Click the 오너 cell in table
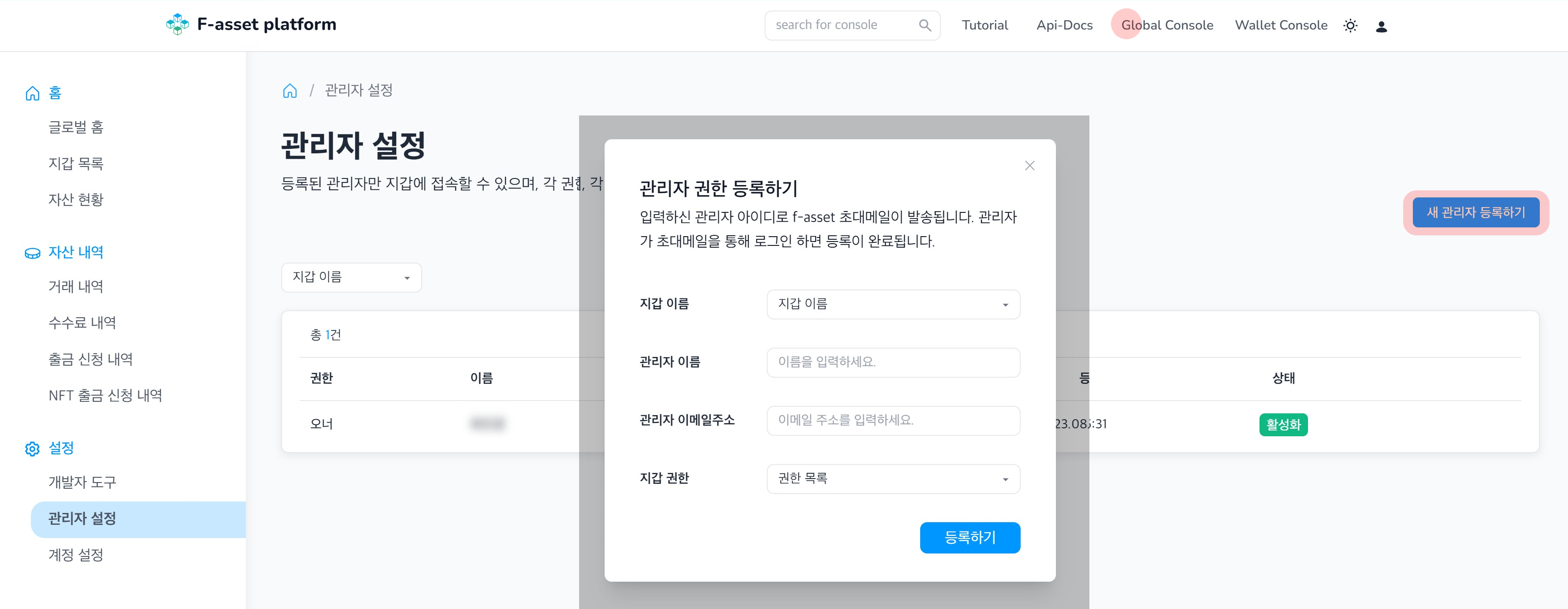 (x=321, y=424)
